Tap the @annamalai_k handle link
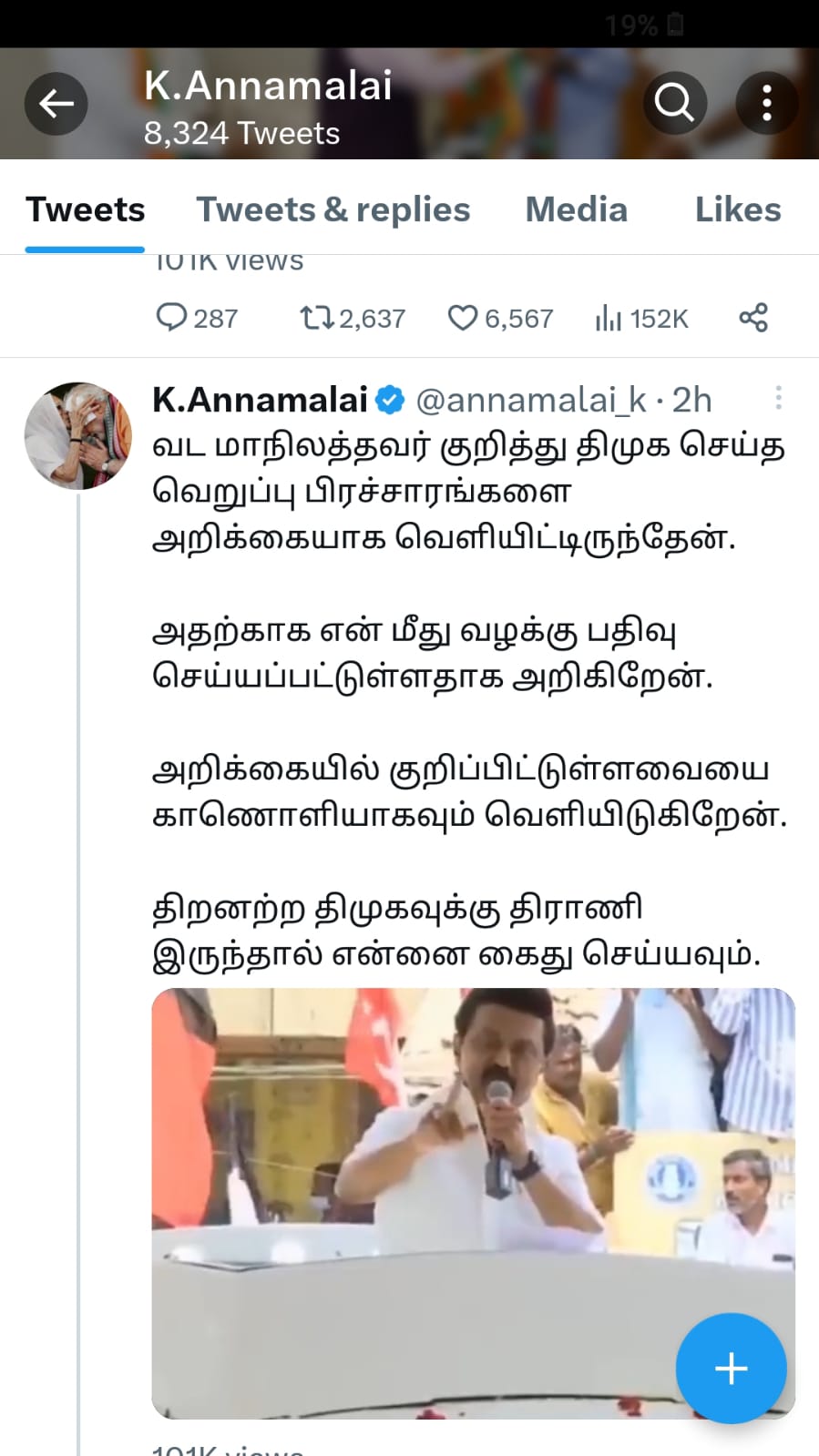Image resolution: width=819 pixels, height=1456 pixels. click(531, 400)
